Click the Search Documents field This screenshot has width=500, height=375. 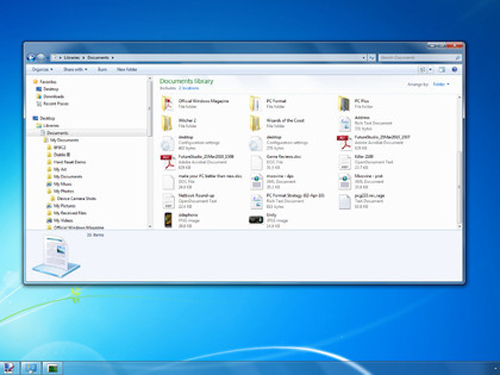(x=420, y=58)
